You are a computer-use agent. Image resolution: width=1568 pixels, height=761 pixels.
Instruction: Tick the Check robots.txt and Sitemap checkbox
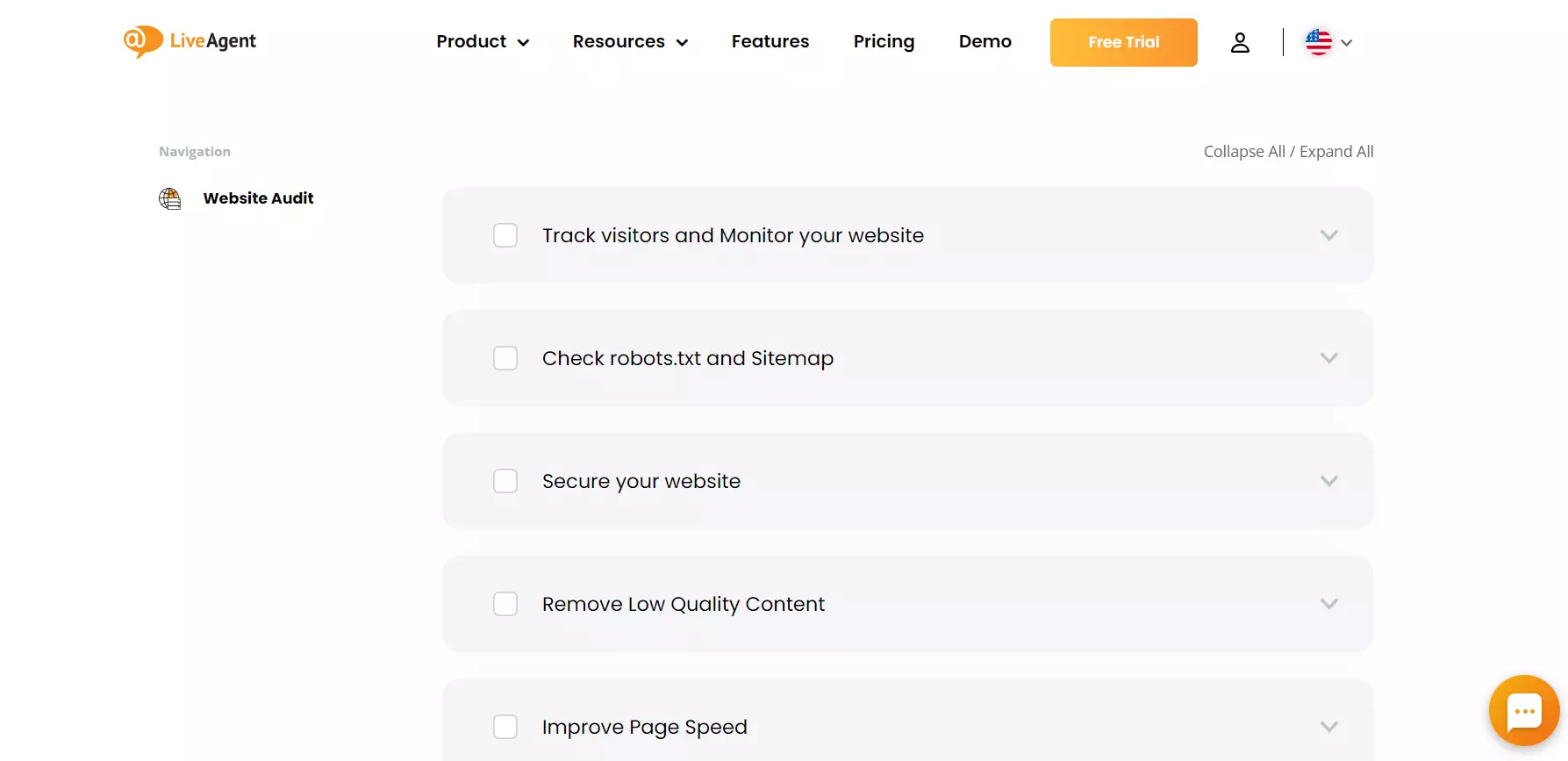pos(505,358)
